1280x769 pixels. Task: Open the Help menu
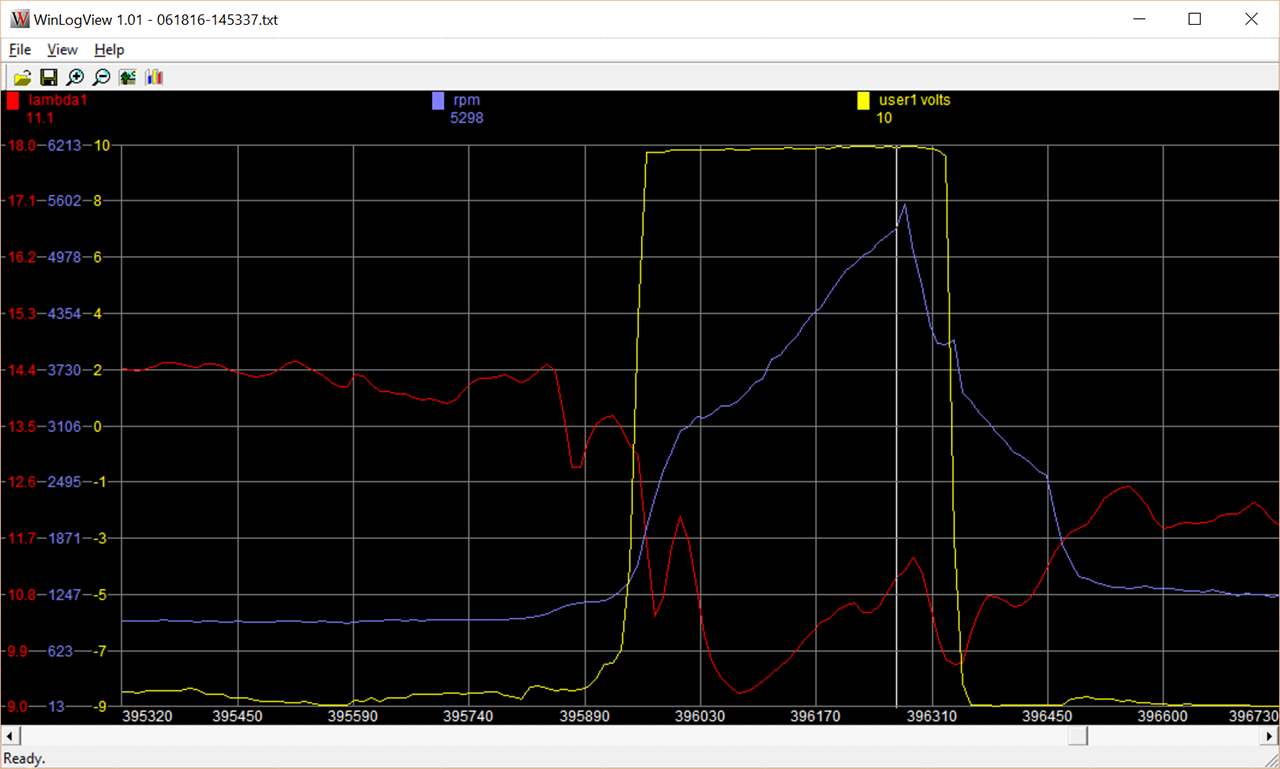pyautogui.click(x=109, y=50)
